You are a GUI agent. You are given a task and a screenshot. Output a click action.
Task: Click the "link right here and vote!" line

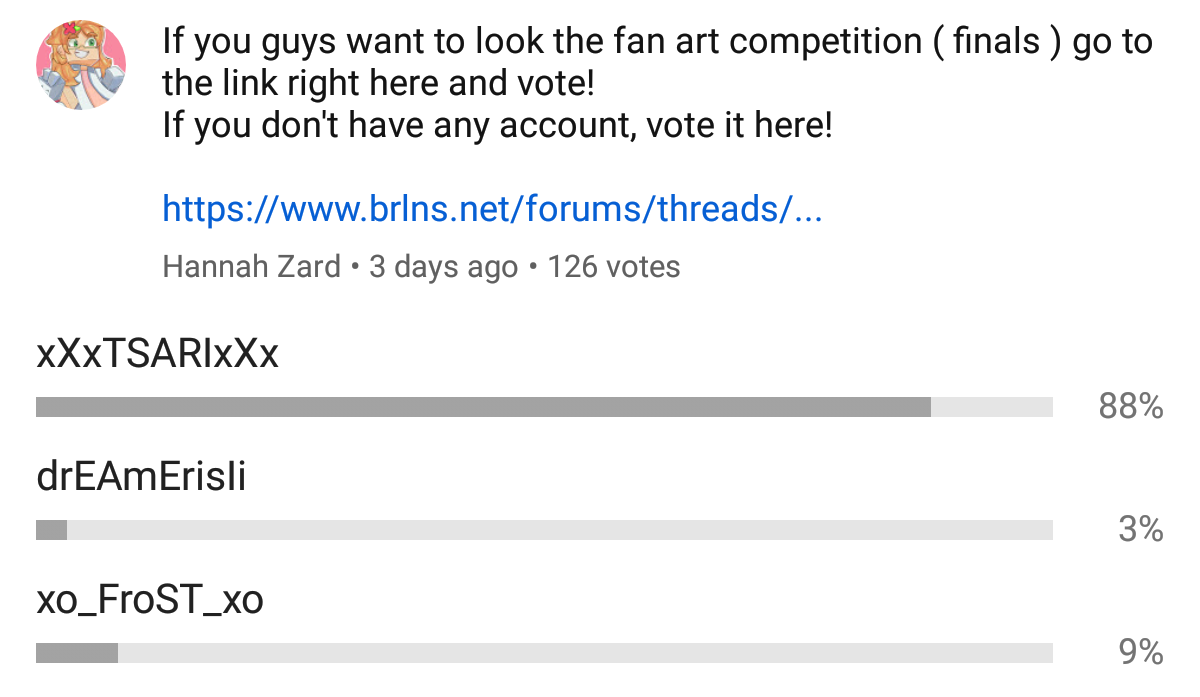click(378, 84)
